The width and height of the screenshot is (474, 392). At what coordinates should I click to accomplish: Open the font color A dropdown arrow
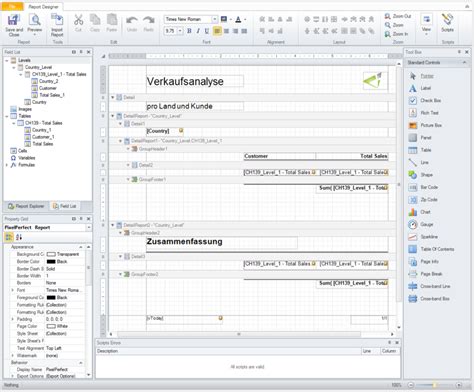tap(245, 19)
